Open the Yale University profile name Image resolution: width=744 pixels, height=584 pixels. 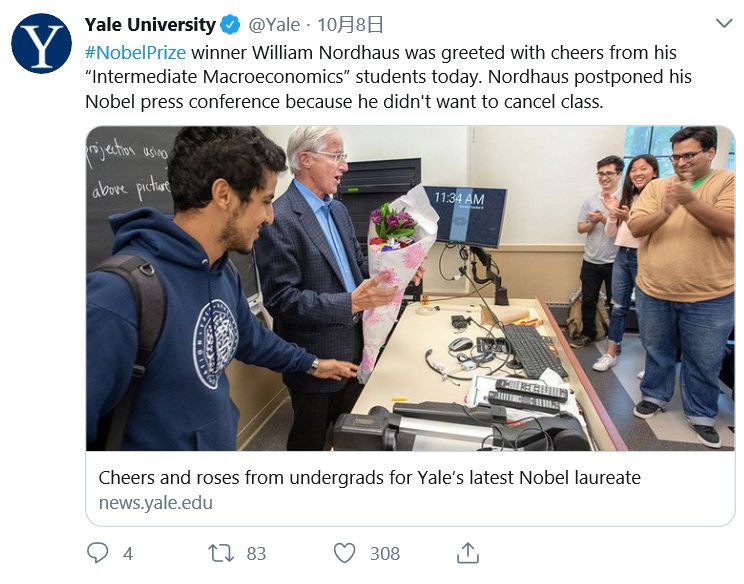150,25
